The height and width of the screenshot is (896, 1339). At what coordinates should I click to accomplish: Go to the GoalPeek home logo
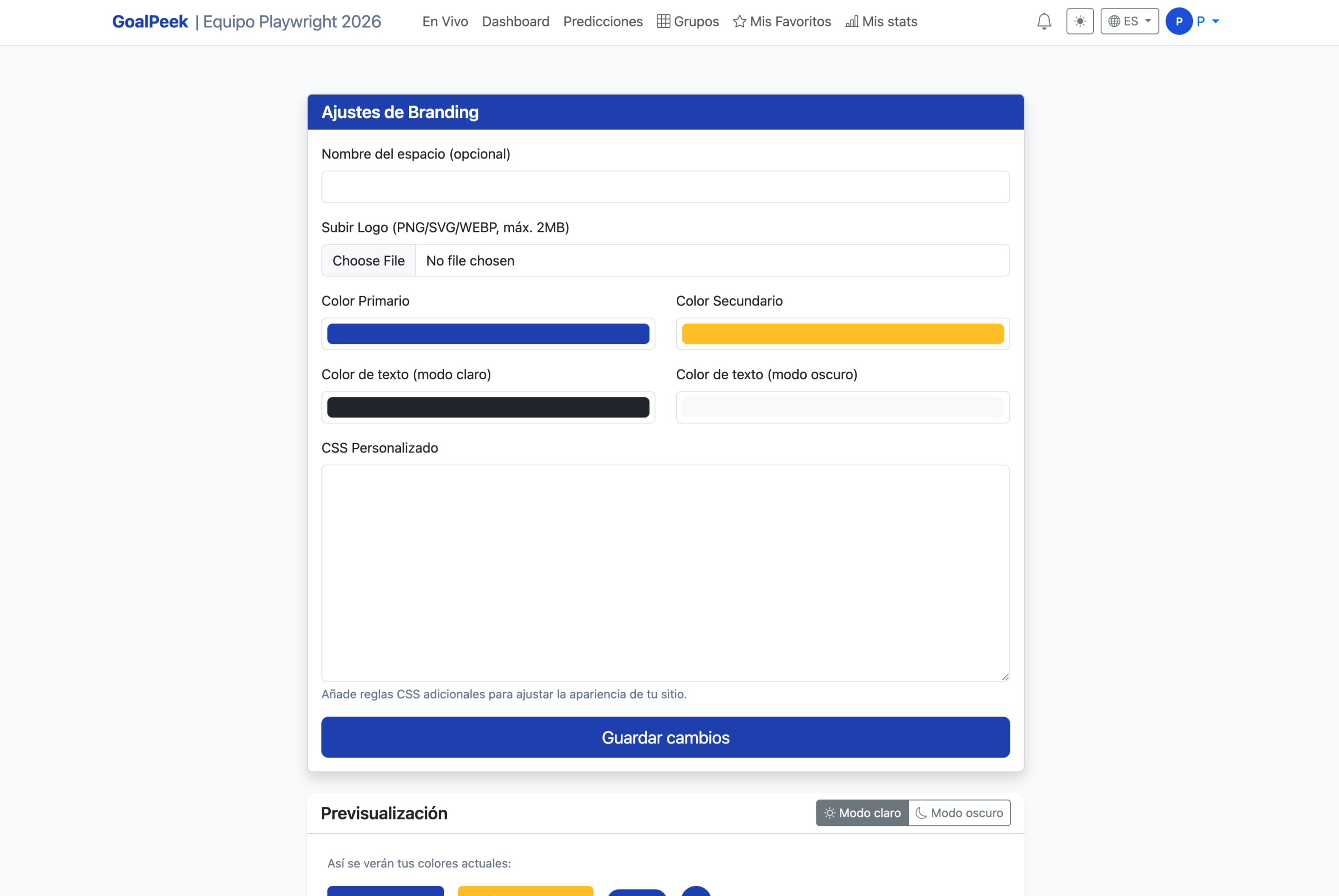150,21
